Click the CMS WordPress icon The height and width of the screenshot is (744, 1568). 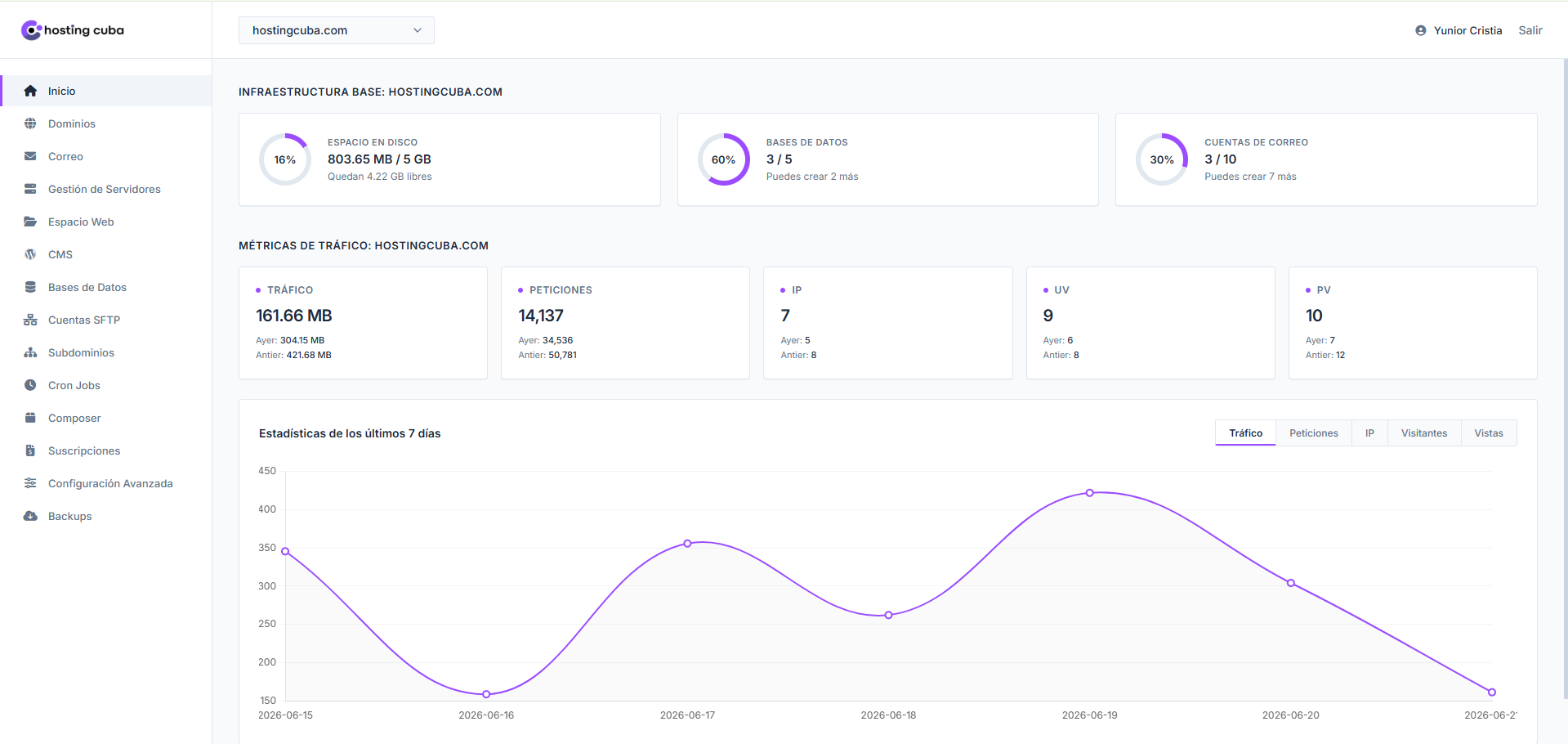[x=30, y=254]
